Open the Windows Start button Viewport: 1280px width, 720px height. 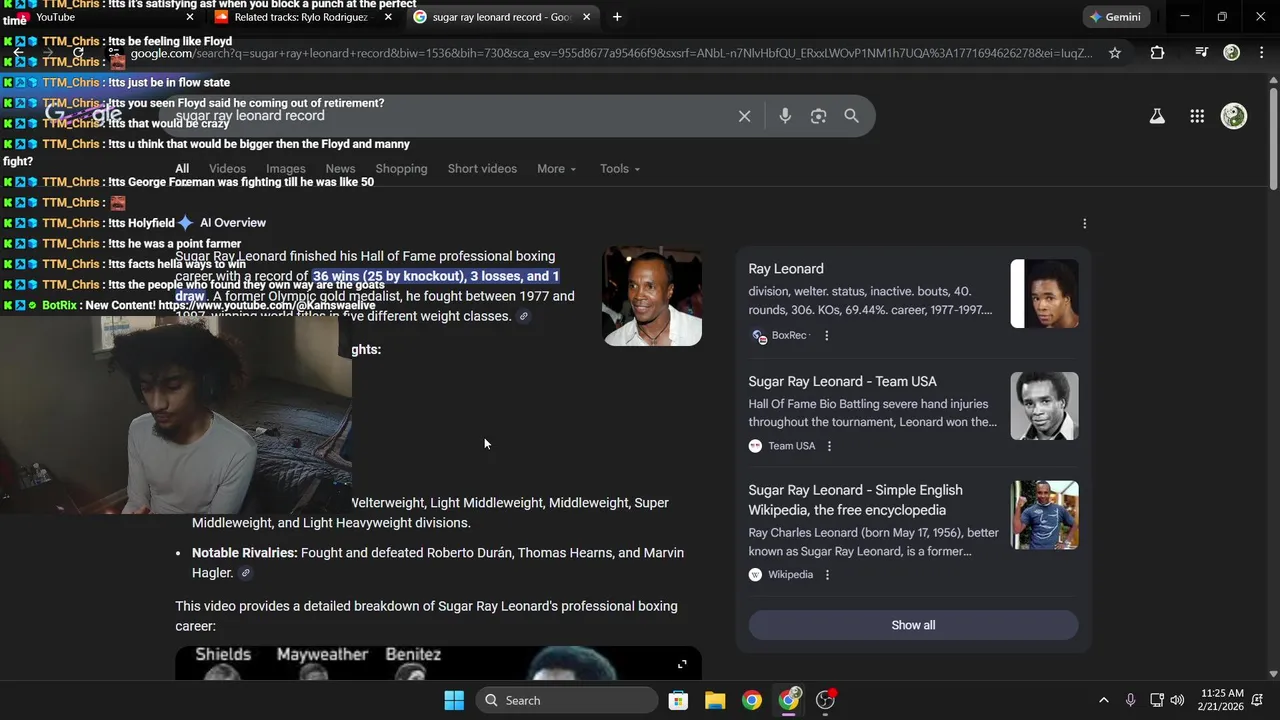tap(454, 700)
